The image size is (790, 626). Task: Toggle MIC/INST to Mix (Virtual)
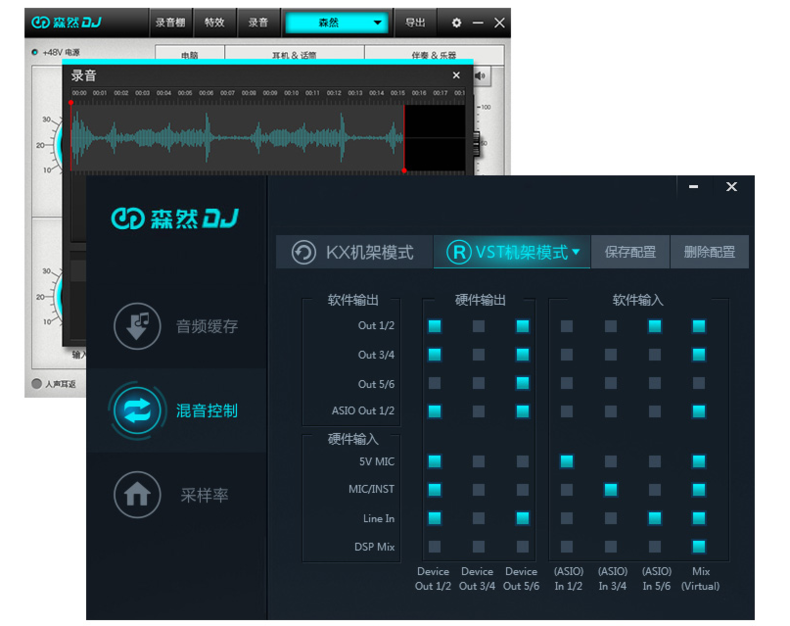[x=699, y=489]
